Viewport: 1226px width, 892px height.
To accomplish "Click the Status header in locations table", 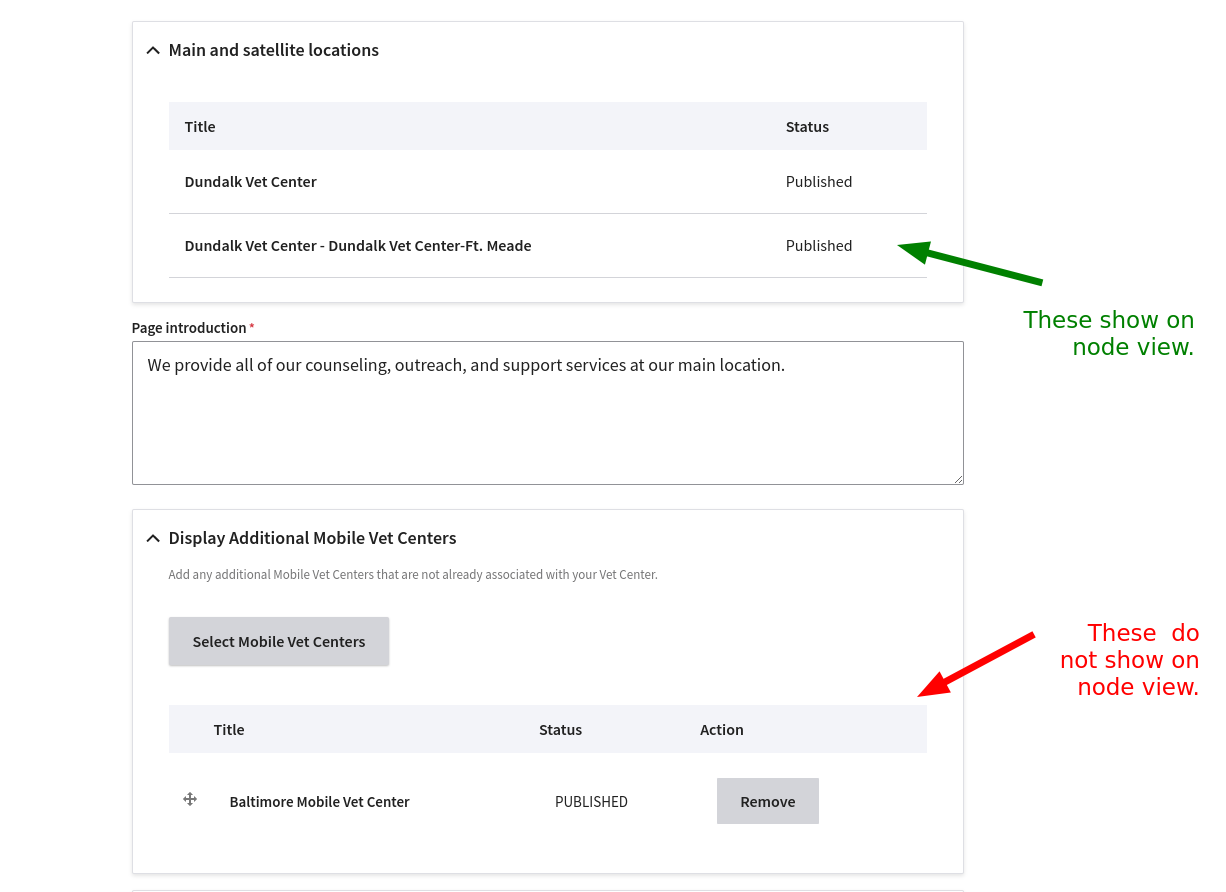I will click(808, 127).
